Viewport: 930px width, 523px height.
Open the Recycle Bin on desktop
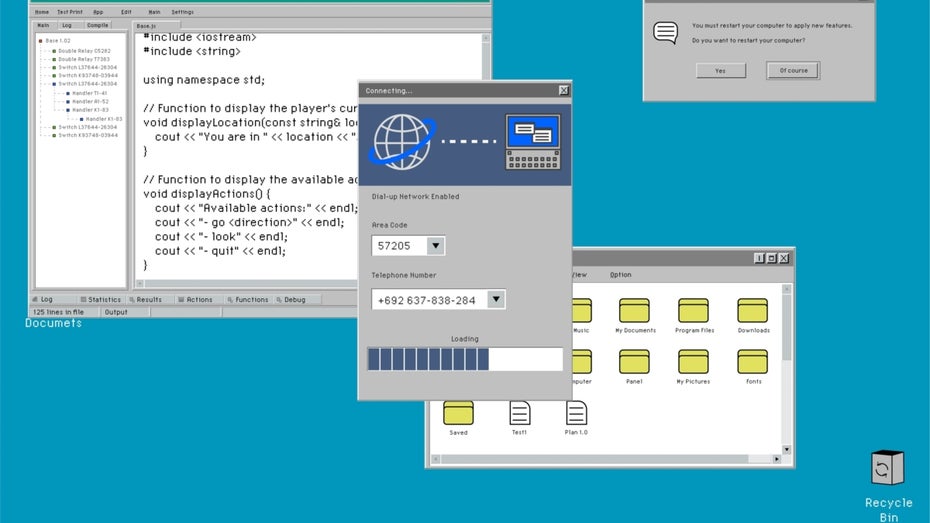point(887,468)
